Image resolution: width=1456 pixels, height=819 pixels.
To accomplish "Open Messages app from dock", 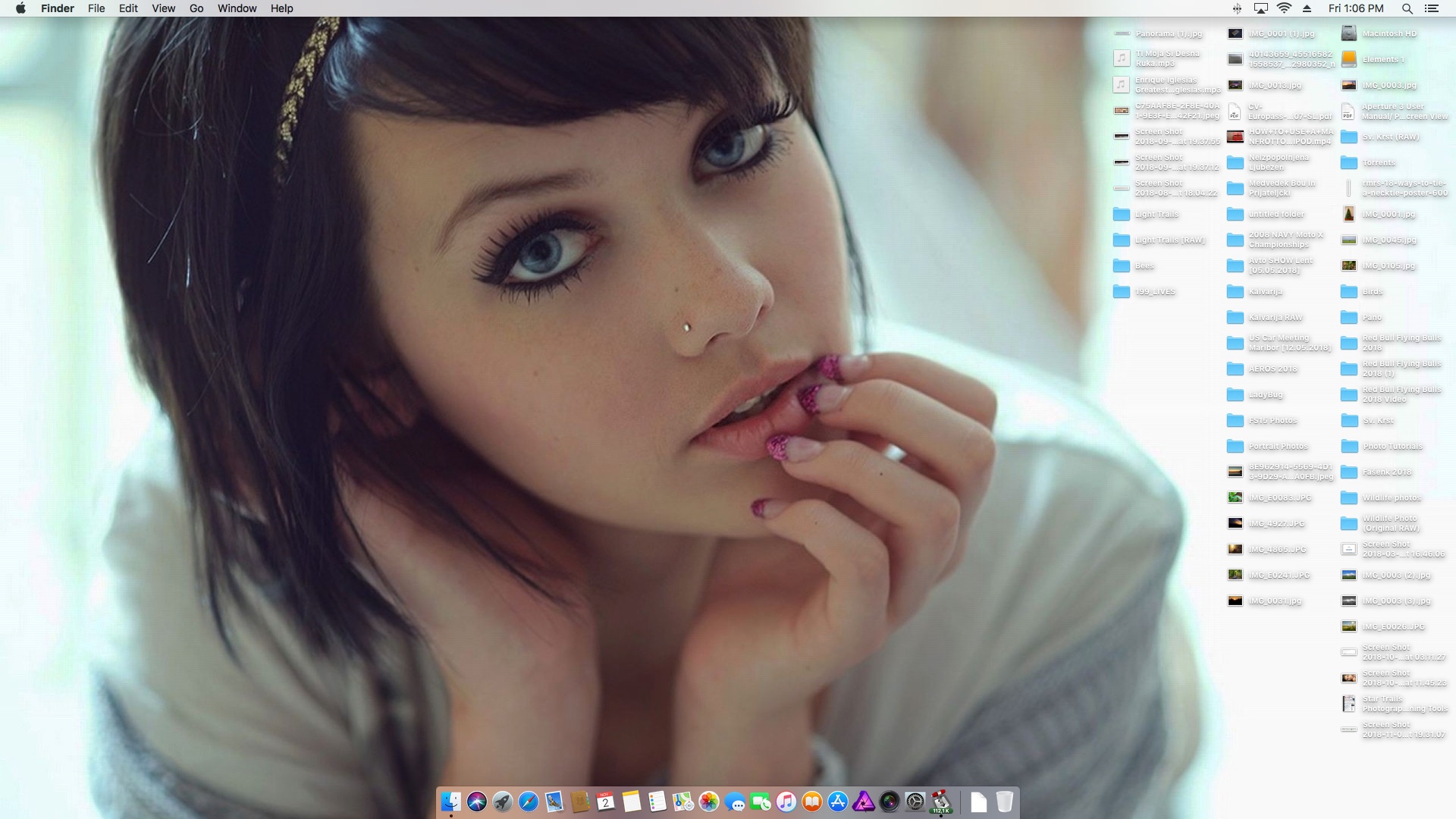I will click(x=734, y=802).
